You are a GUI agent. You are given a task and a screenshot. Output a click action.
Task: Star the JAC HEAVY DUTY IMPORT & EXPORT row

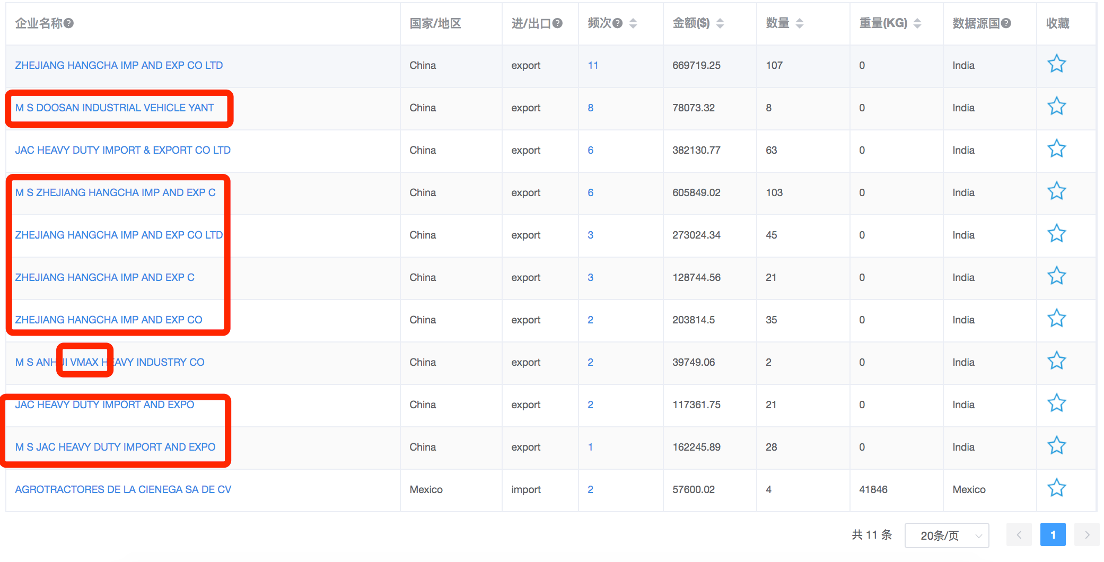point(1056,149)
